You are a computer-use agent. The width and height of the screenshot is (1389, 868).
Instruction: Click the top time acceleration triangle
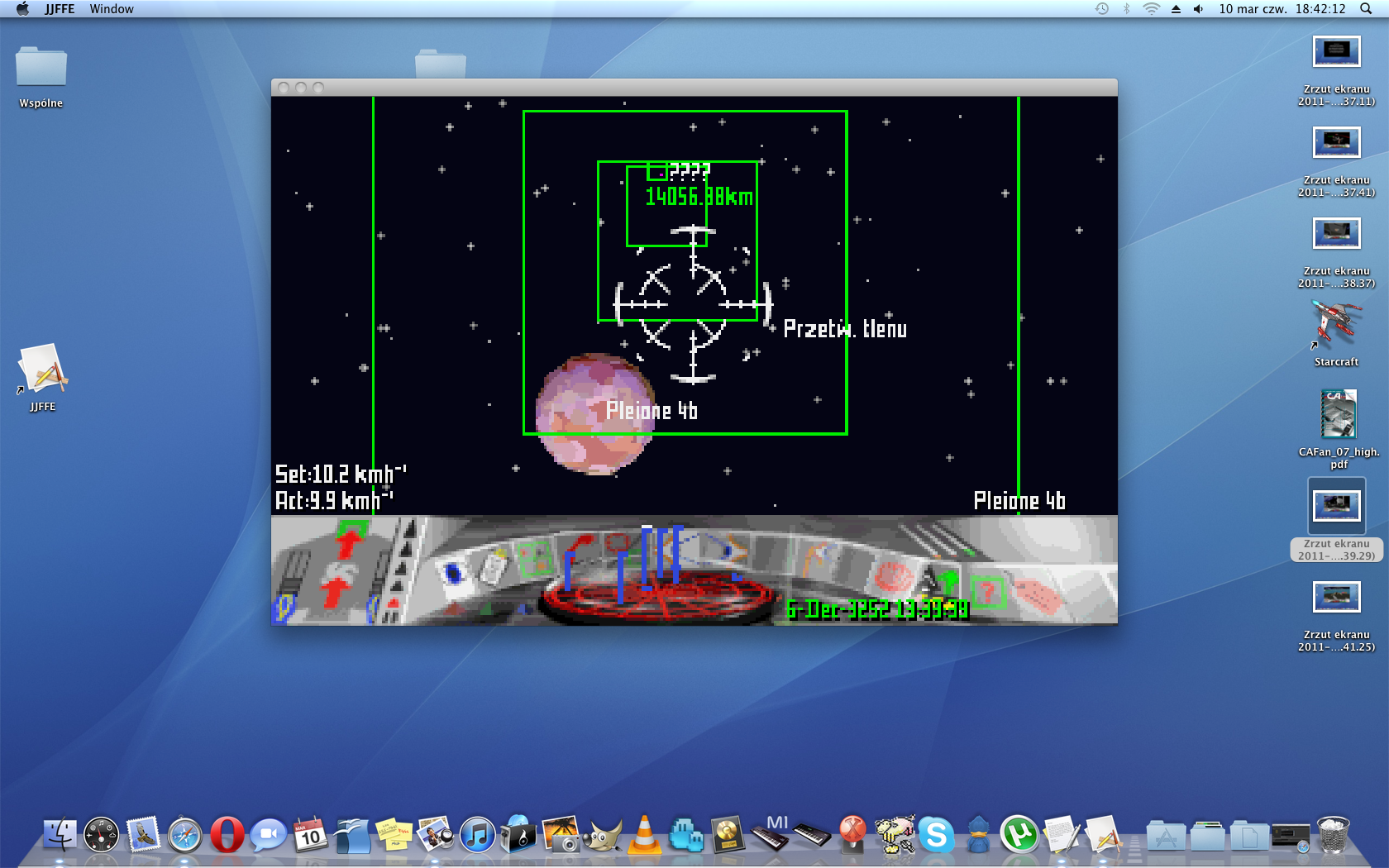(x=408, y=529)
